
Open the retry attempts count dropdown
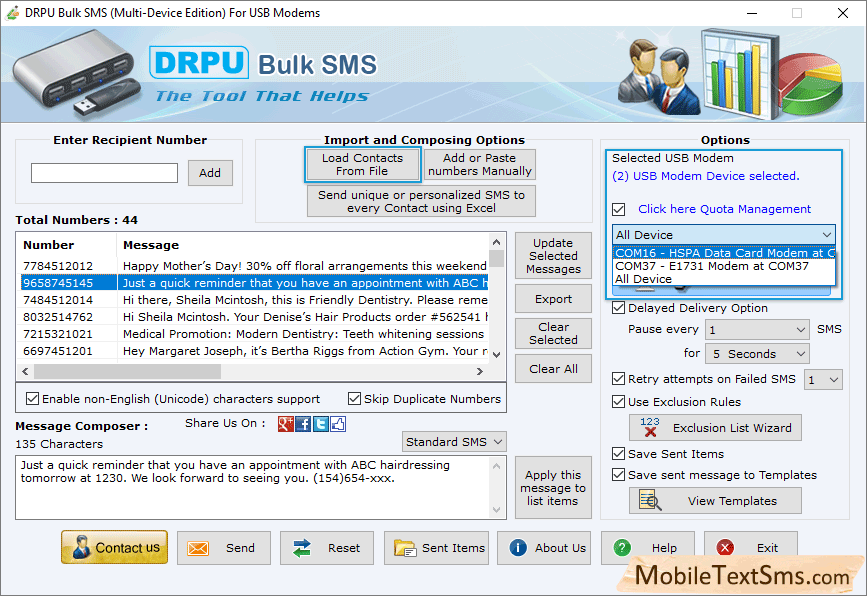pyautogui.click(x=823, y=380)
